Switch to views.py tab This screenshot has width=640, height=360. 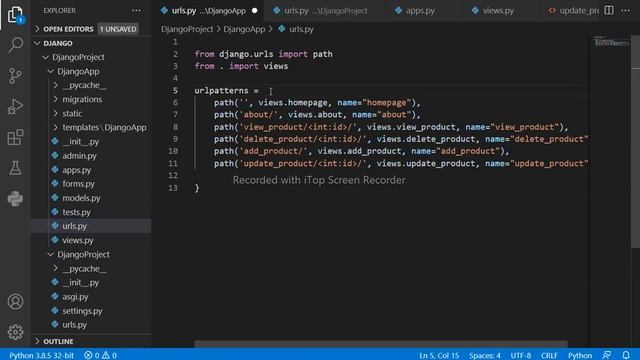498,11
